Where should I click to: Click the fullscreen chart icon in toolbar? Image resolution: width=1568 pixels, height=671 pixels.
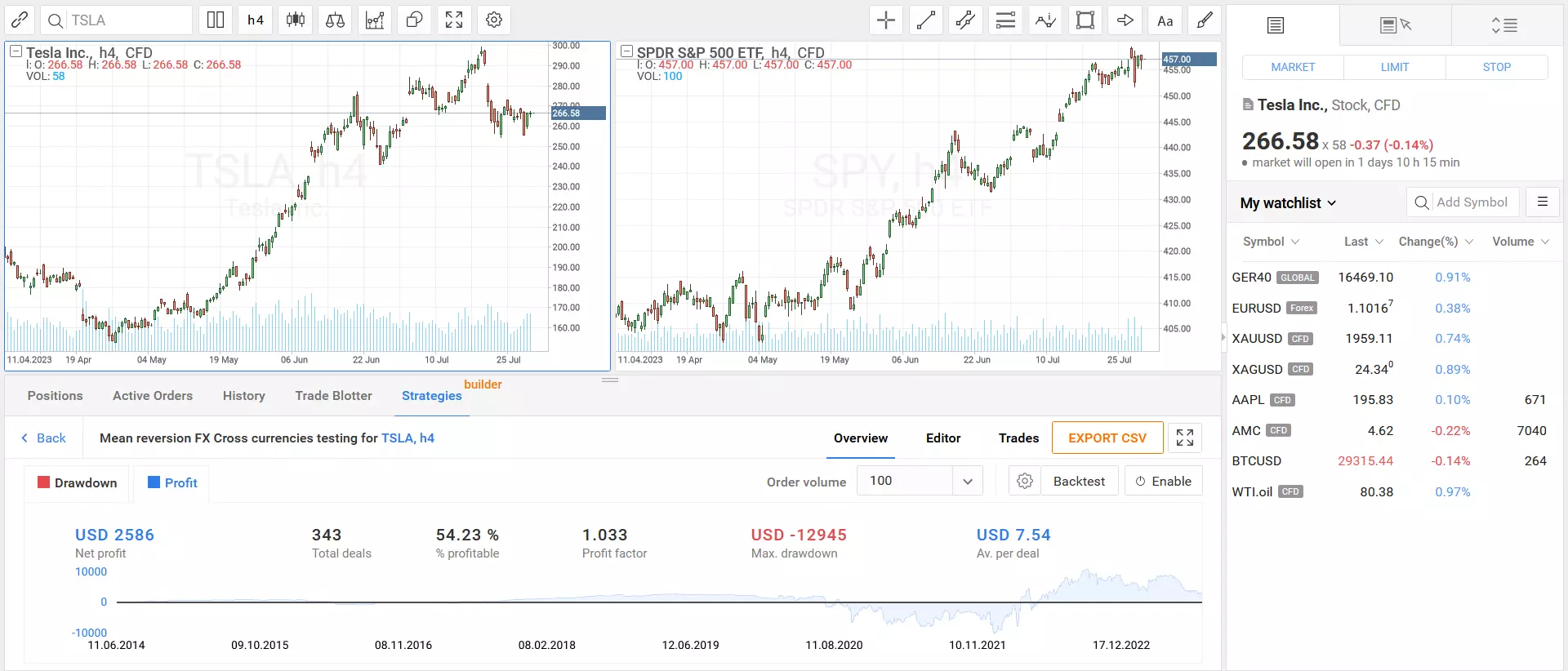[454, 20]
